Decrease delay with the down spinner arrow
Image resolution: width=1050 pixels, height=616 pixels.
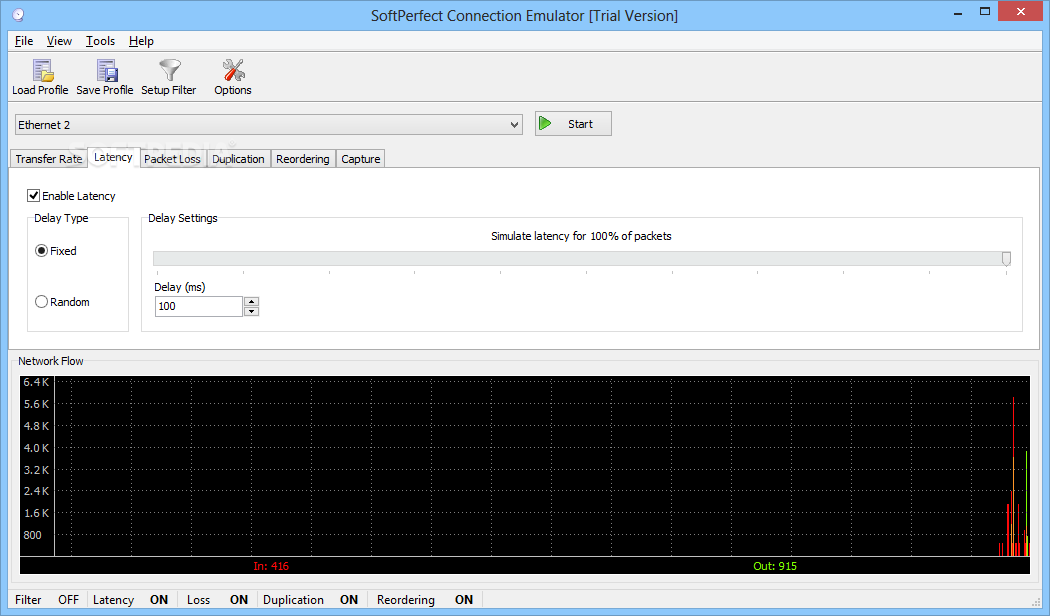(252, 311)
